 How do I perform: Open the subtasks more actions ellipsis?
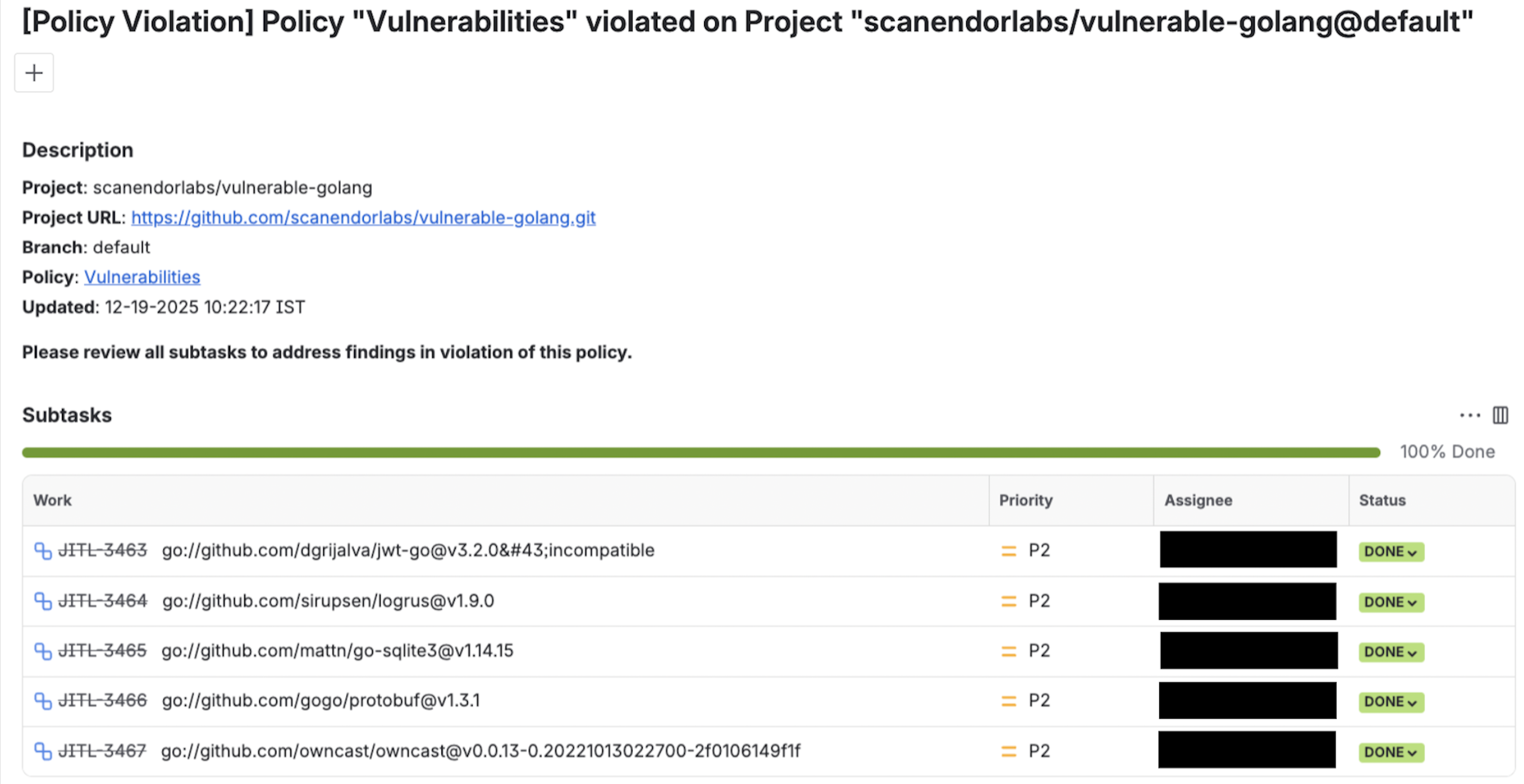[x=1470, y=415]
